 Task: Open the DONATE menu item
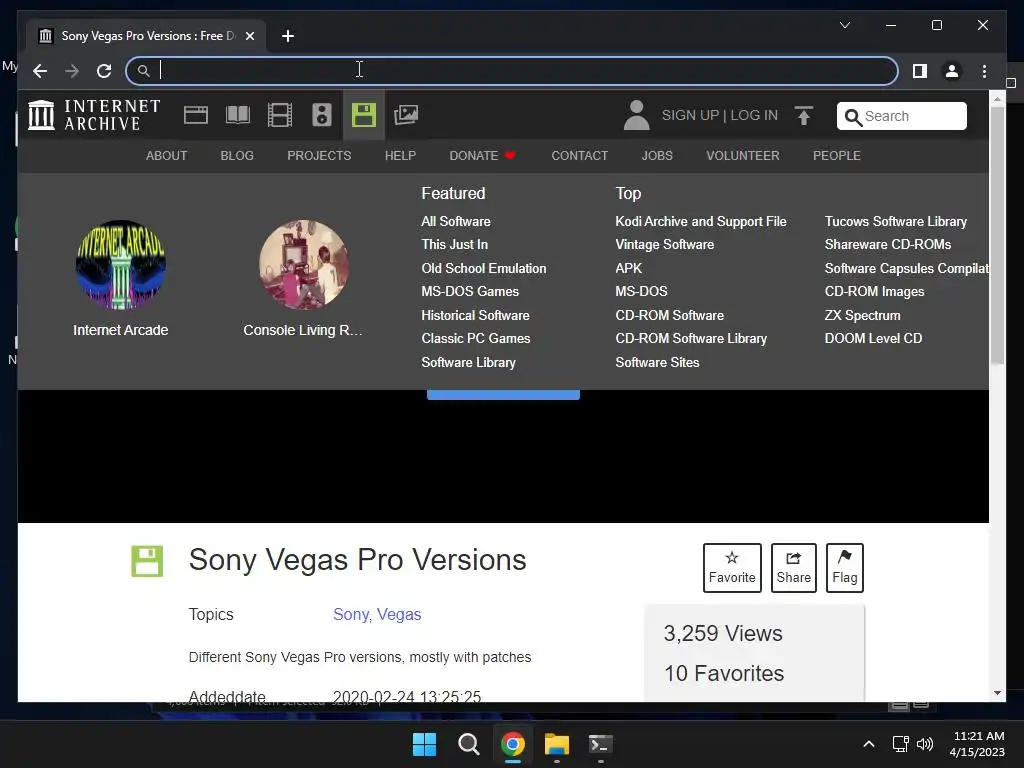pos(482,155)
